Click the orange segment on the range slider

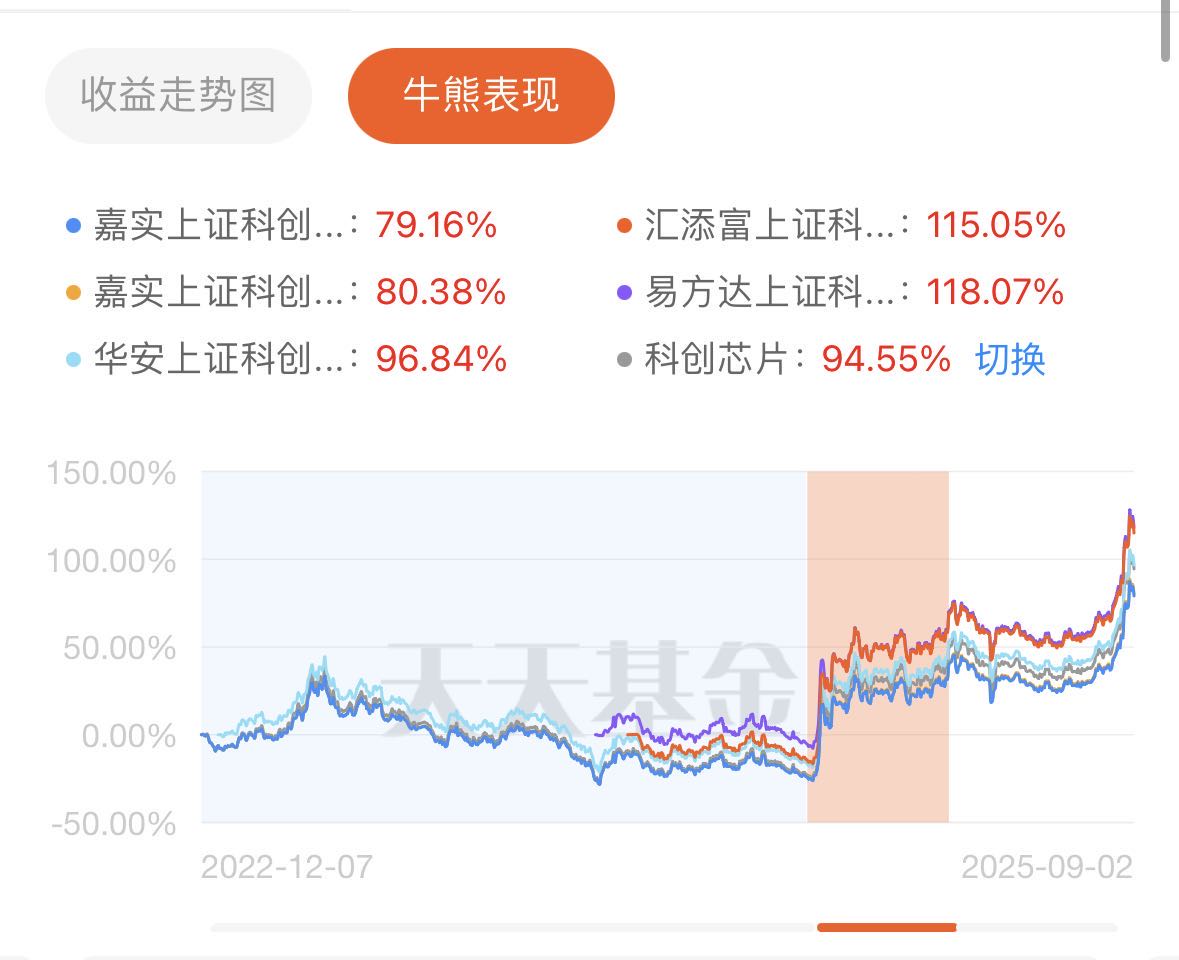[887, 927]
